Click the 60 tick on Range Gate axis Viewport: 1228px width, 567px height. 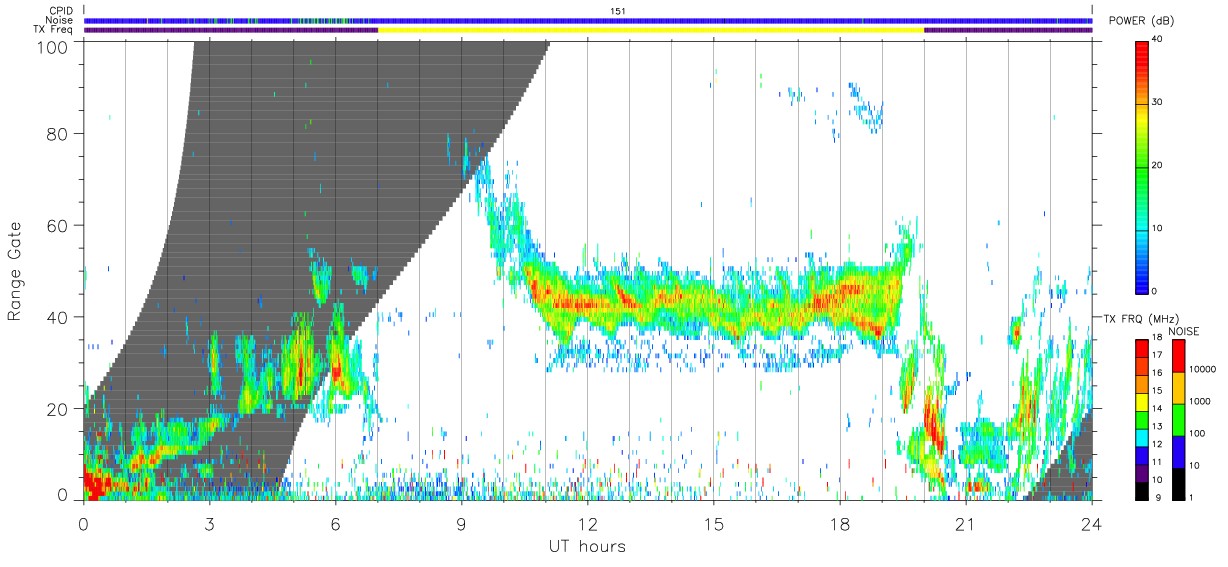coord(58,225)
